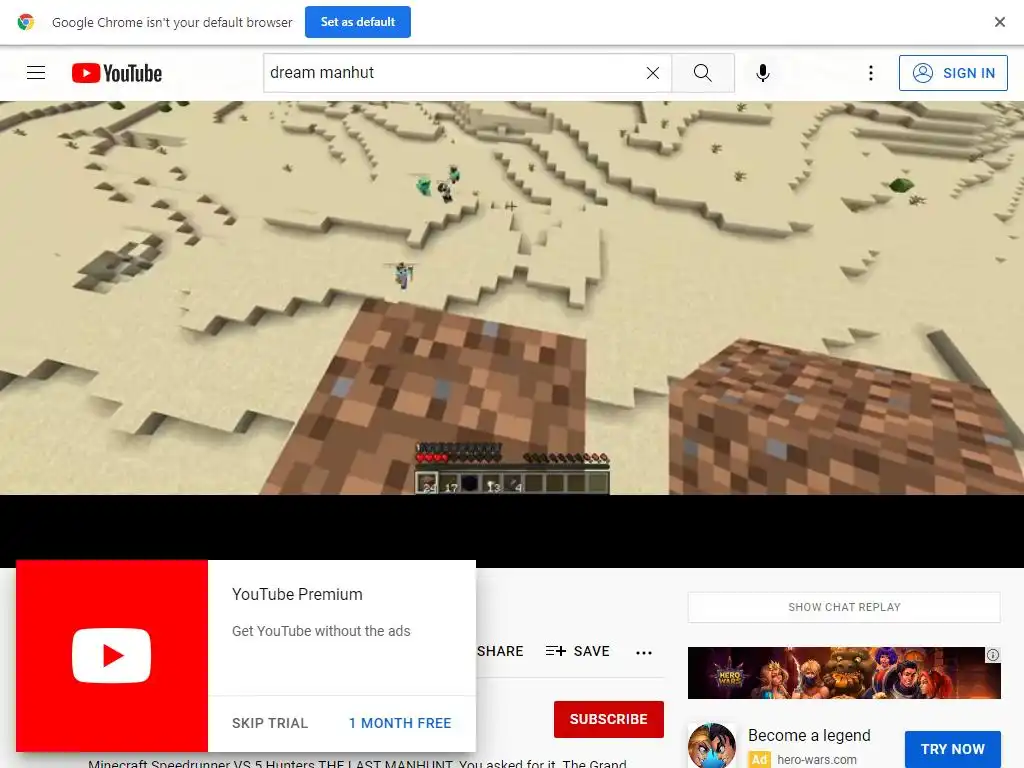Click 'Get YouTube without the ads' text
The width and height of the screenshot is (1024, 768).
321,631
